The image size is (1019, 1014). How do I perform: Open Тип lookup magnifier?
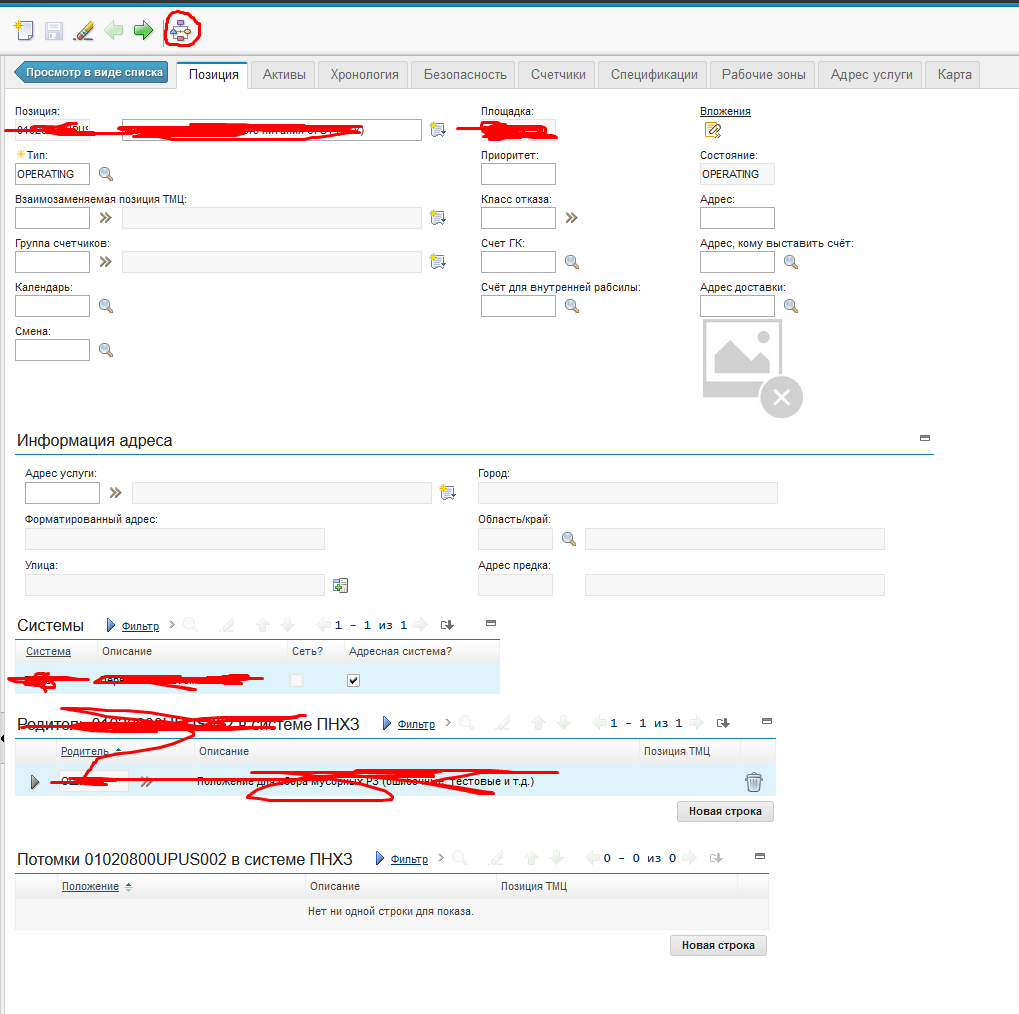105,174
